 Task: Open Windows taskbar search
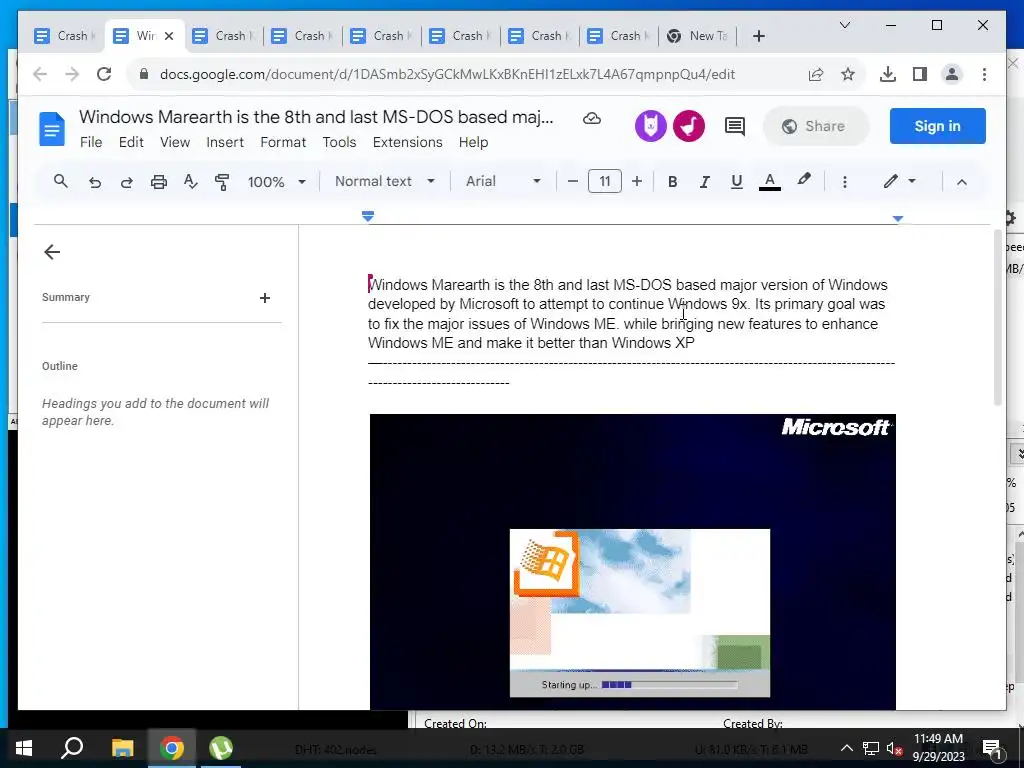pos(72,748)
